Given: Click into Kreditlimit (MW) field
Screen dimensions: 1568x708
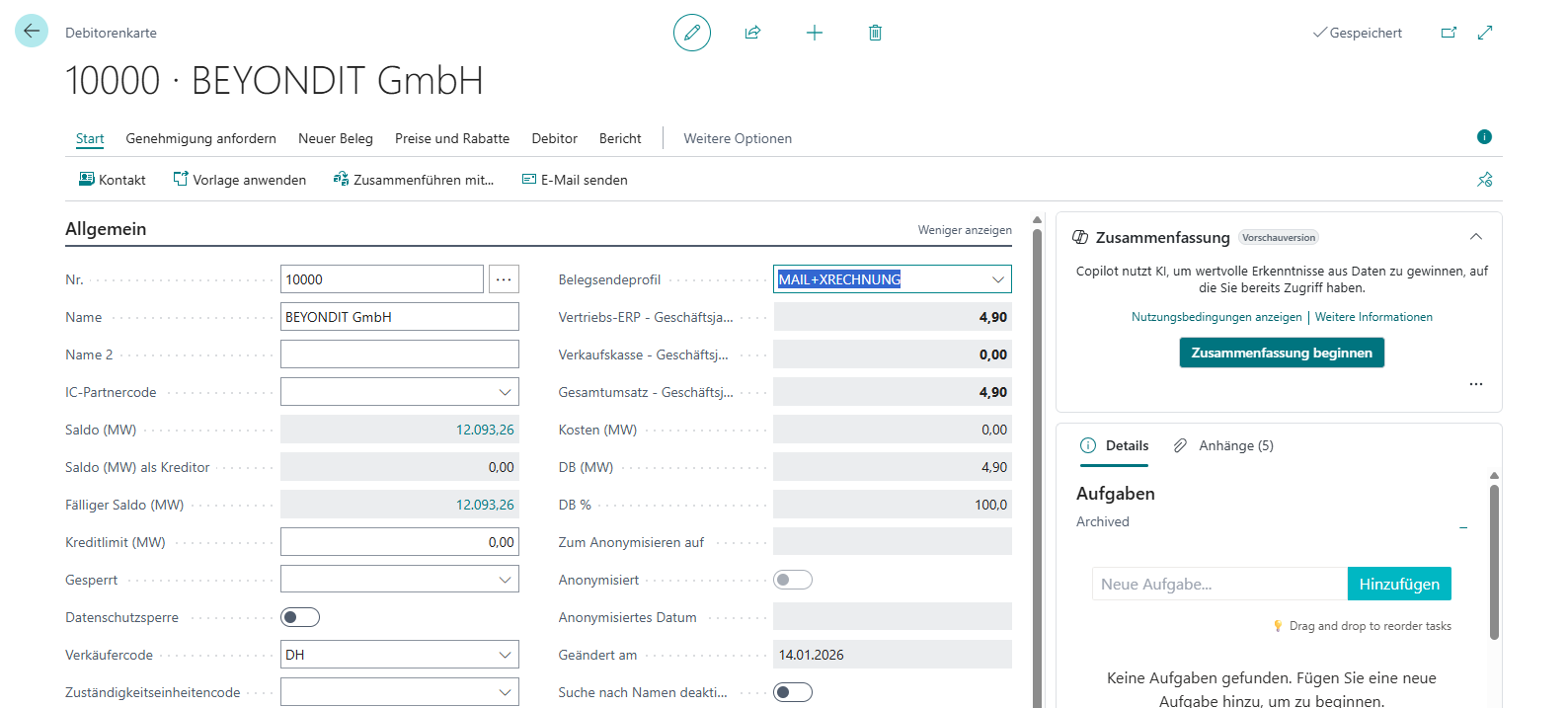Looking at the screenshot, I should point(400,542).
